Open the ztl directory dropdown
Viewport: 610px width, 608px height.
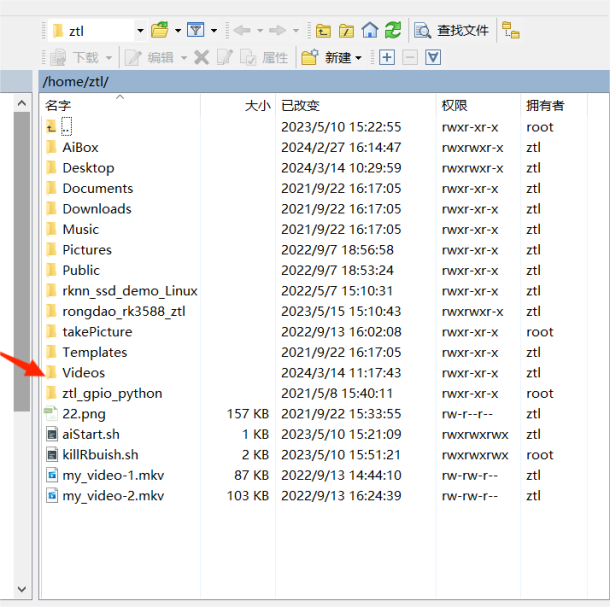pos(140,30)
